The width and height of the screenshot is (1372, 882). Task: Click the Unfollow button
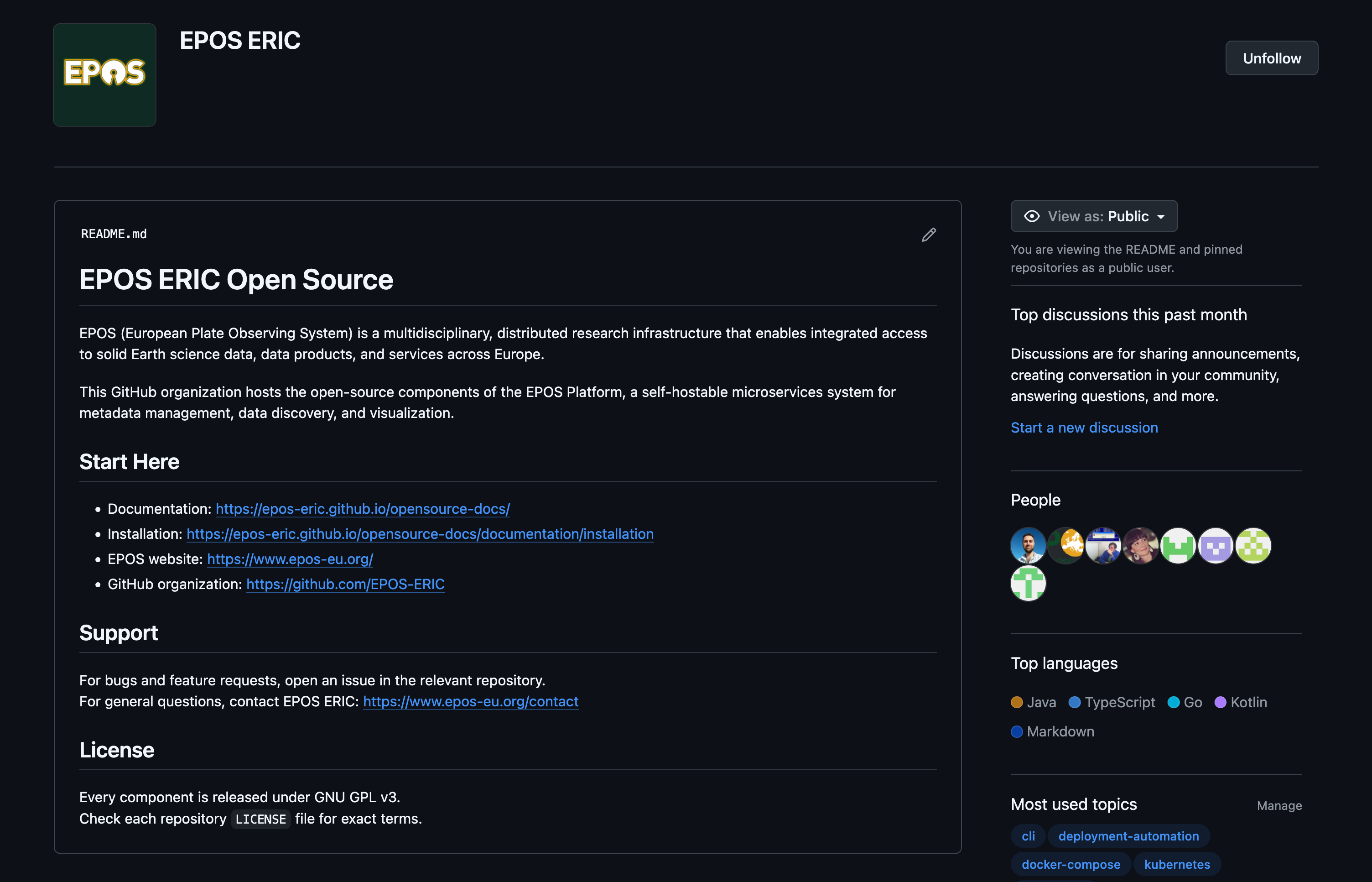click(1271, 58)
